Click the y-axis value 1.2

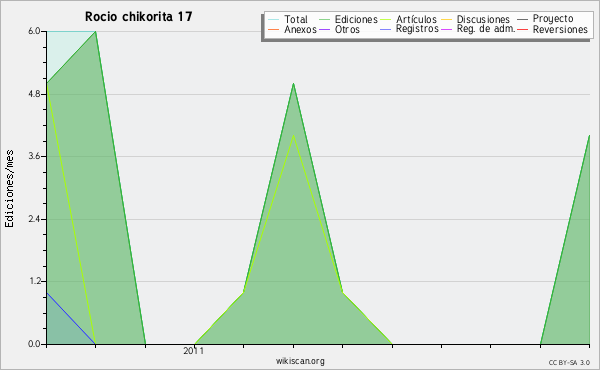pyautogui.click(x=34, y=281)
